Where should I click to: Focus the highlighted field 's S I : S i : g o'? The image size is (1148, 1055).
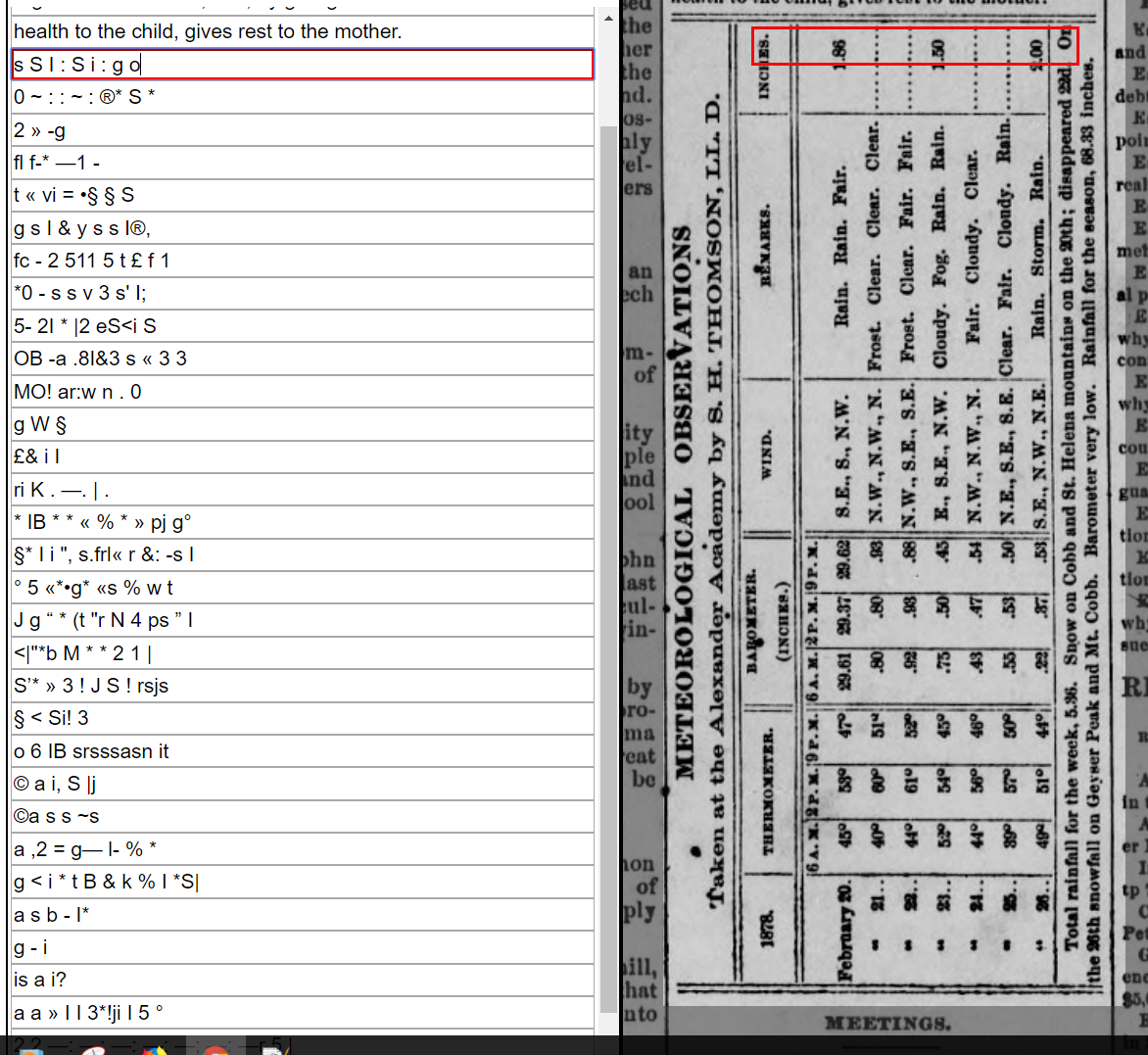(x=303, y=65)
